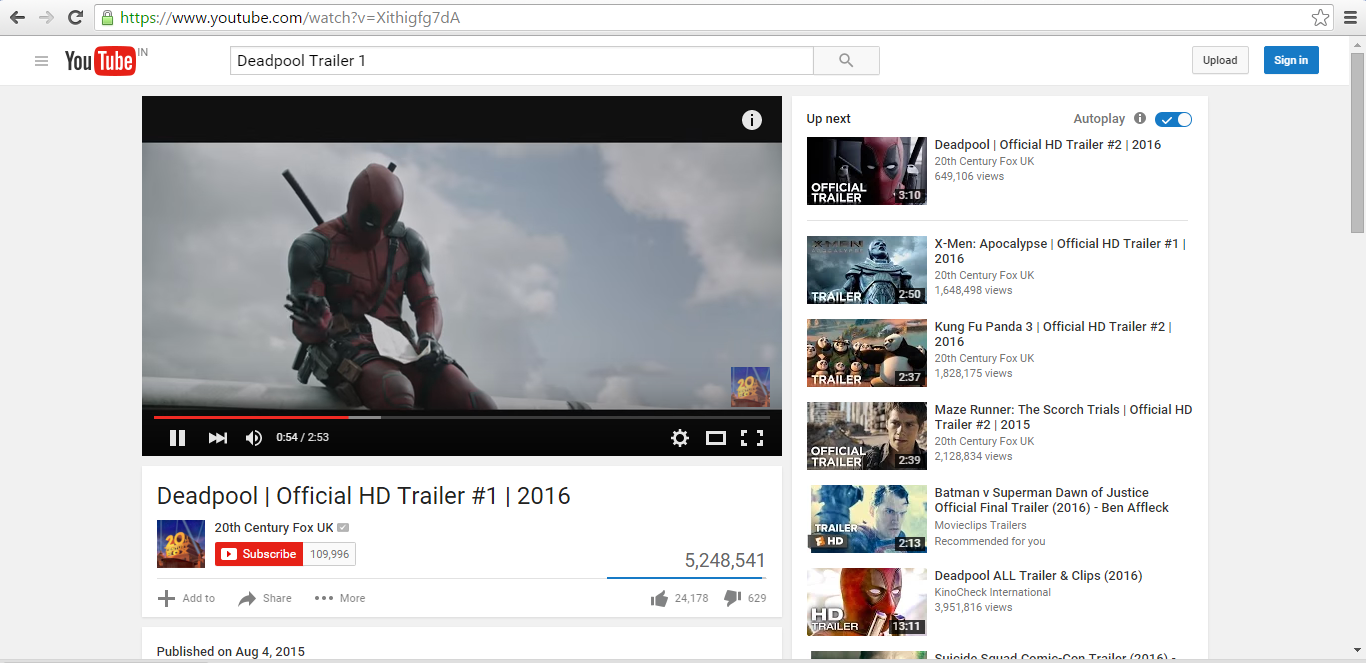The image size is (1366, 663).
Task: Click the Published on Aug 4, 2015 text
Action: click(231, 652)
